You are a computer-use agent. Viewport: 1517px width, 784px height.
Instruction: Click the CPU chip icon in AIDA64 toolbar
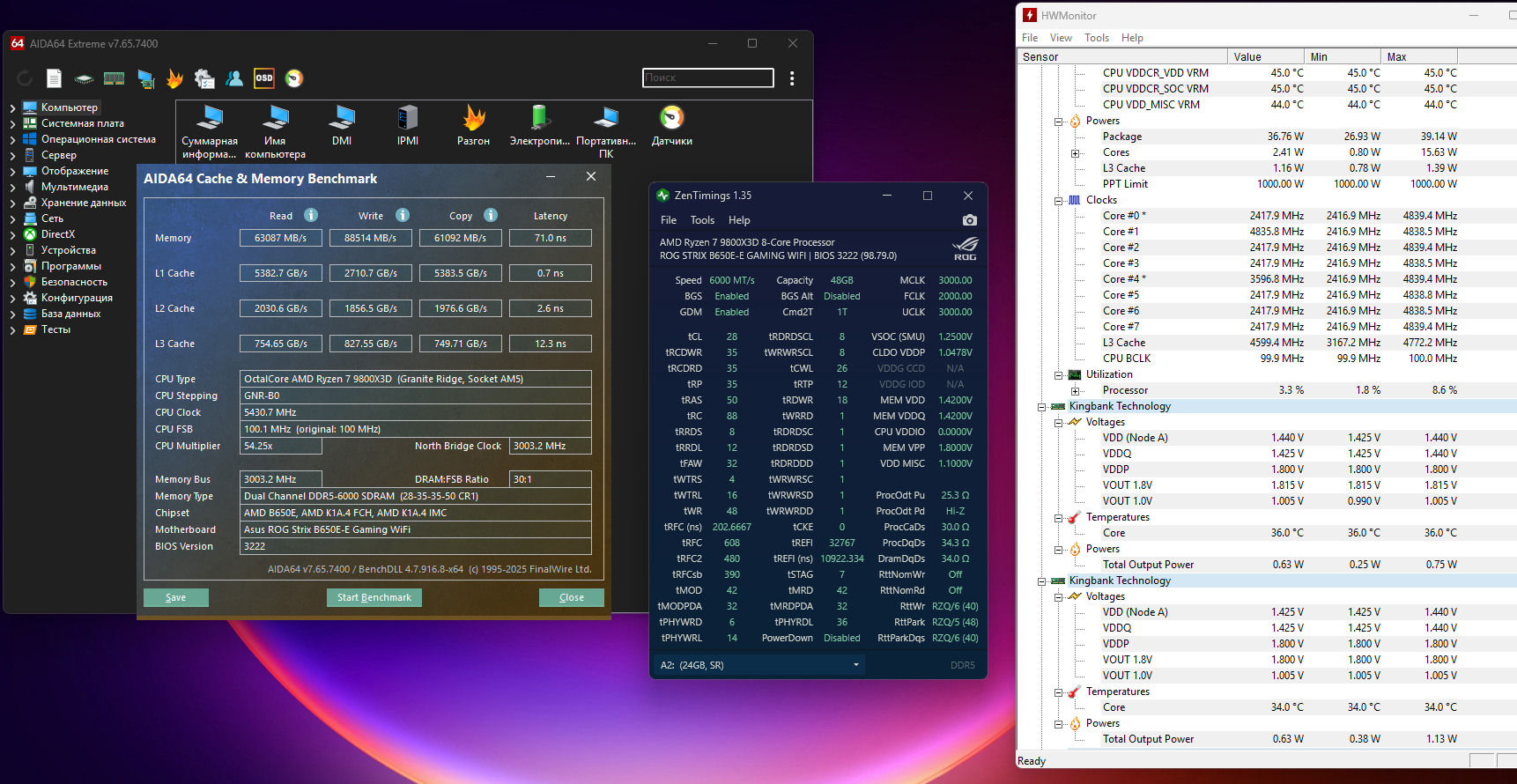tap(84, 78)
